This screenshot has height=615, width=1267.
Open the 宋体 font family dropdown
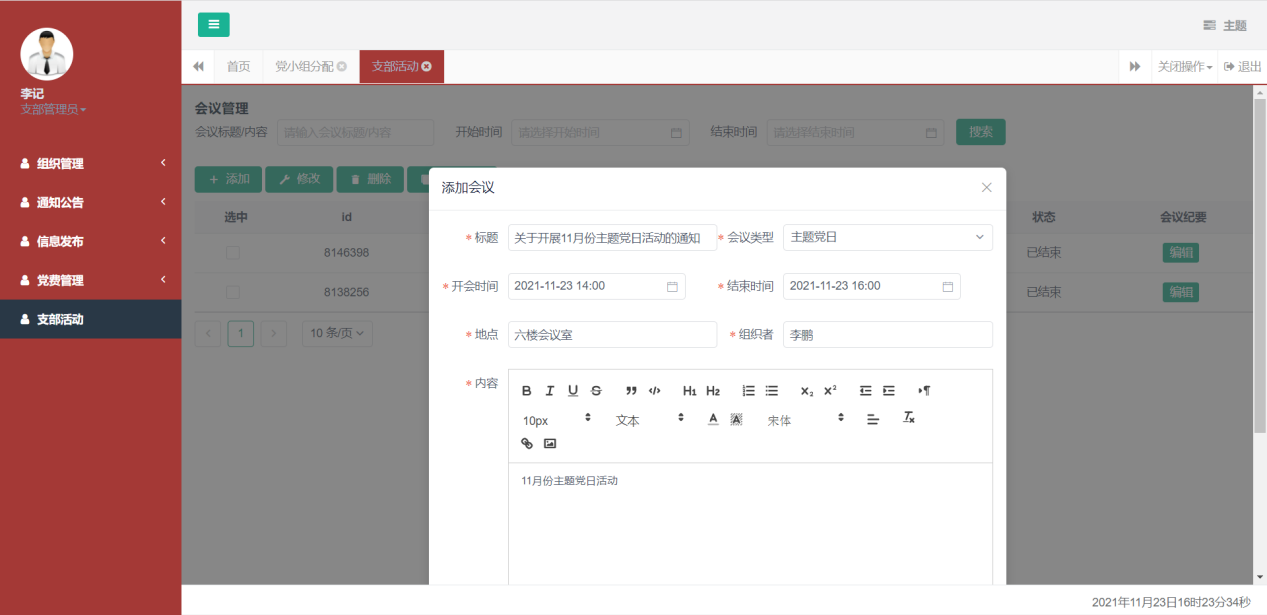pyautogui.click(x=805, y=420)
